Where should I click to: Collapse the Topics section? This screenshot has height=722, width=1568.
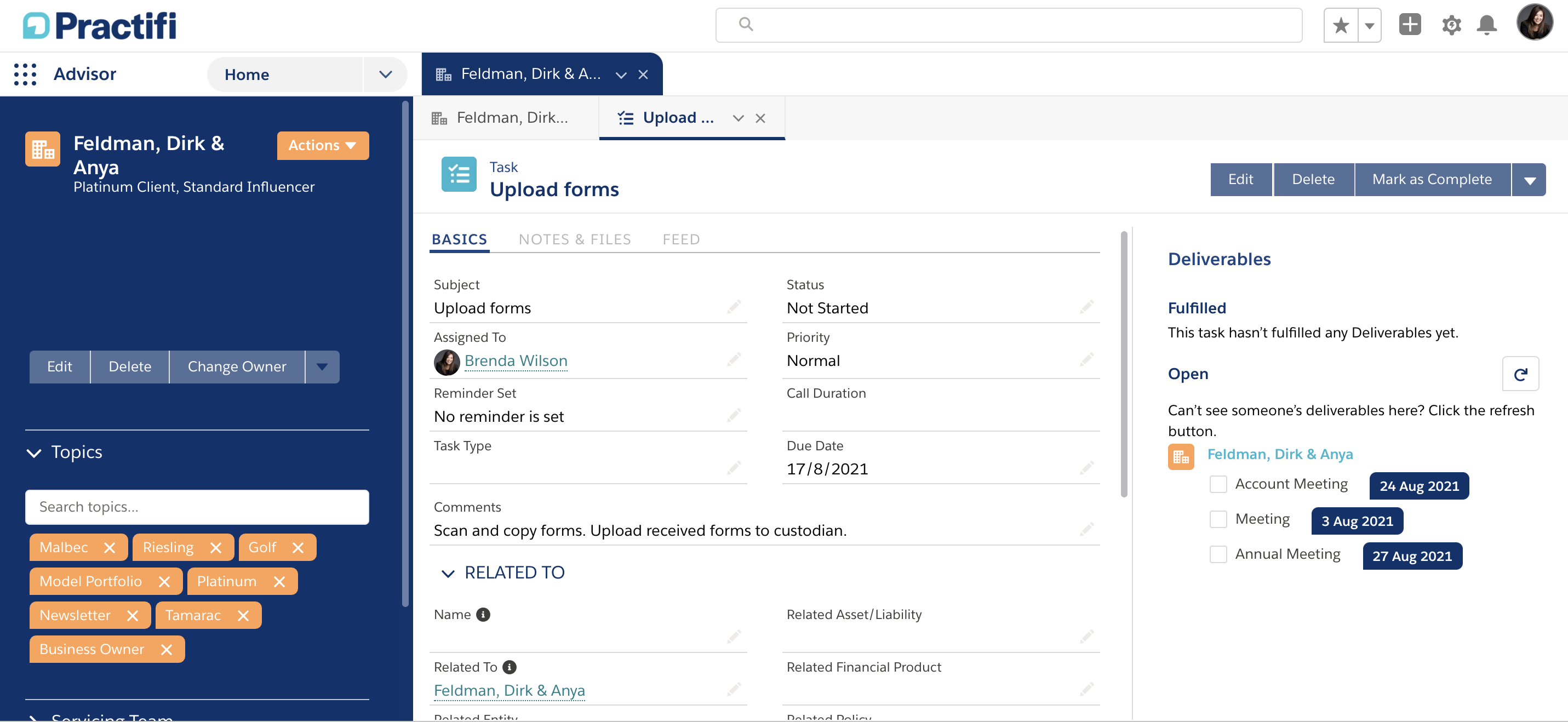(33, 452)
